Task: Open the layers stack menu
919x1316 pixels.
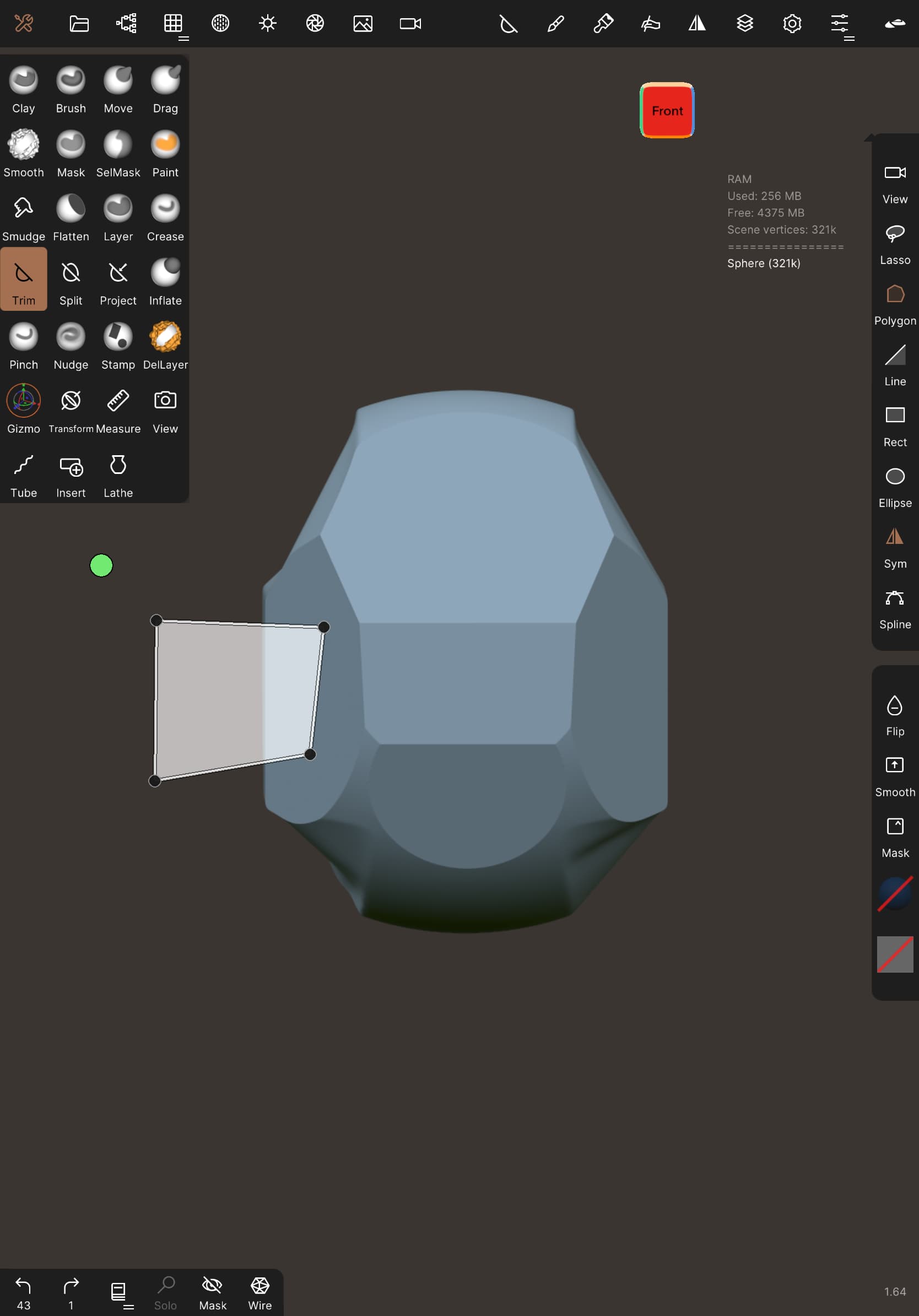Action: pos(745,24)
